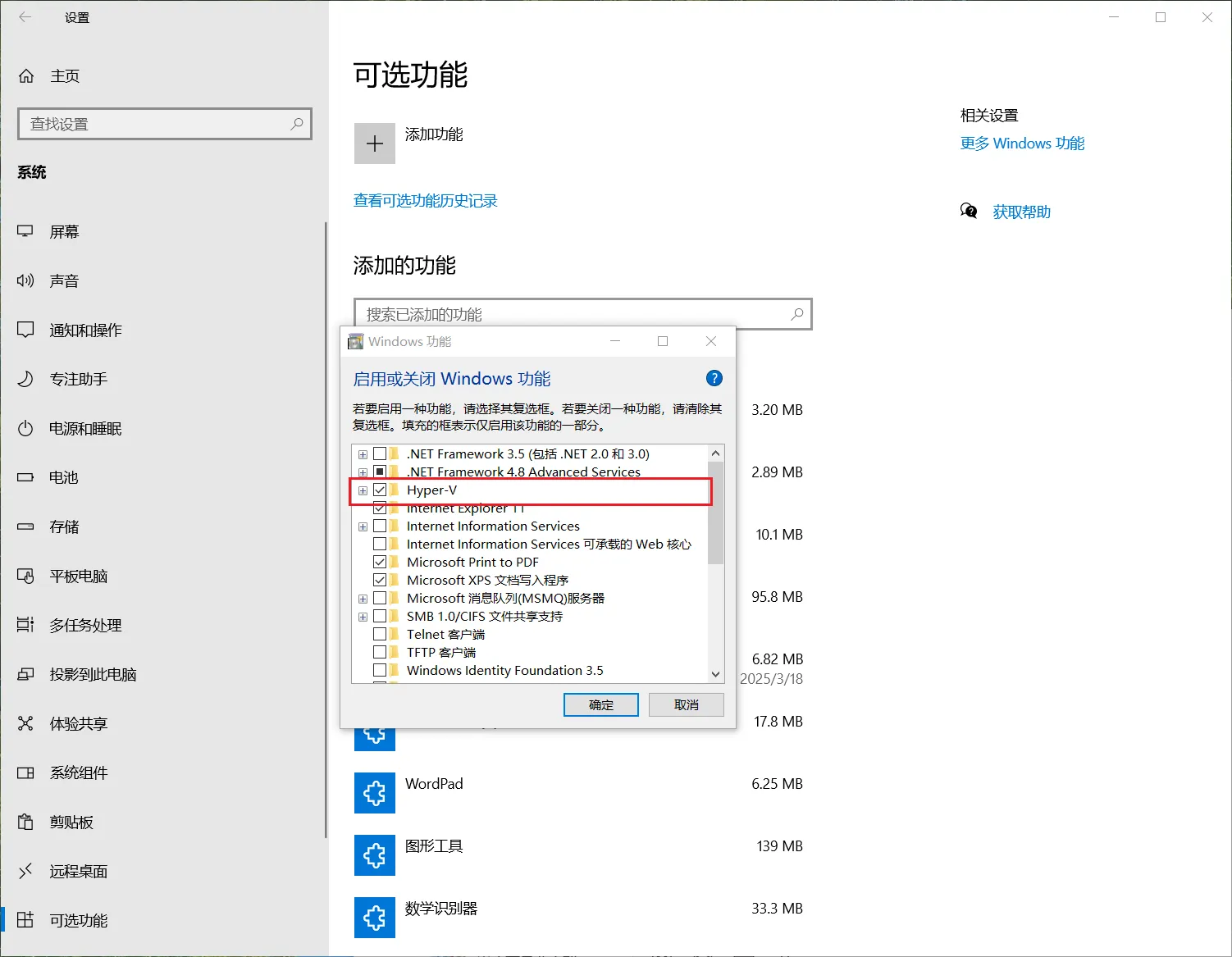Select the 屏幕 display icon in sidebar

pos(27,231)
